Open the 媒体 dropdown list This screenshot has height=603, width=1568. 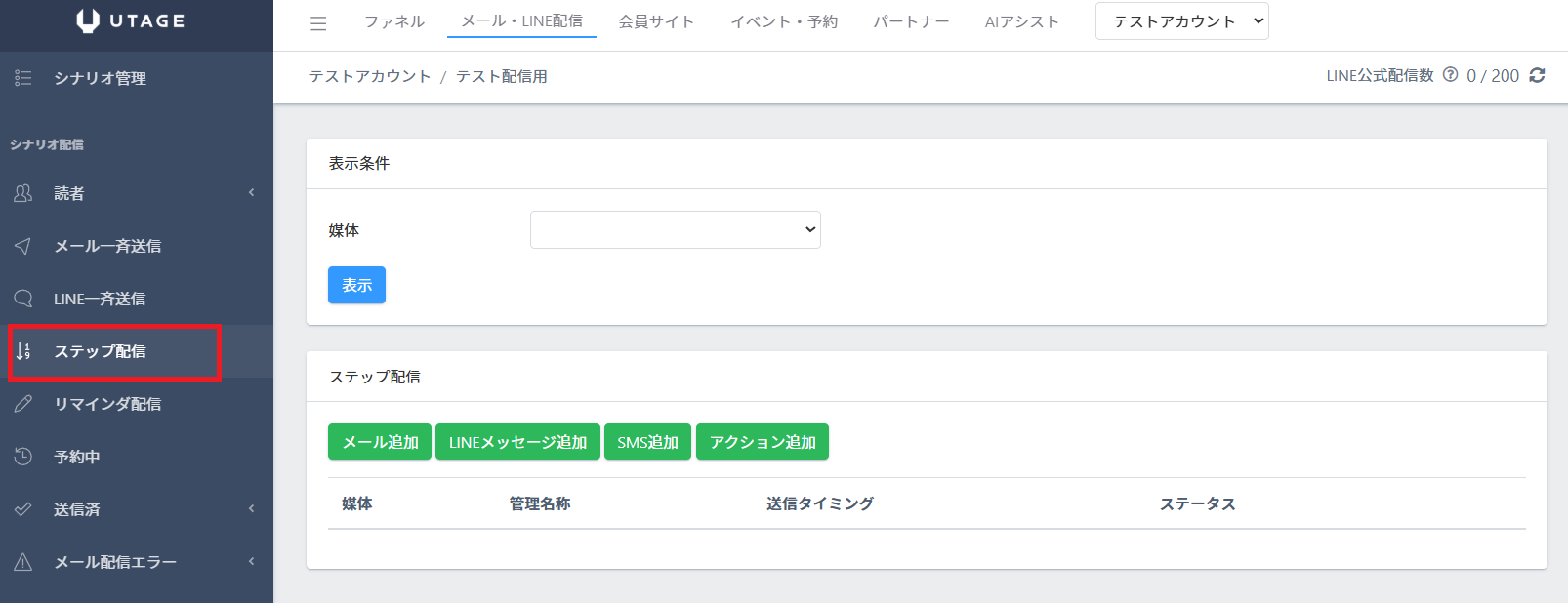pyautogui.click(x=675, y=230)
